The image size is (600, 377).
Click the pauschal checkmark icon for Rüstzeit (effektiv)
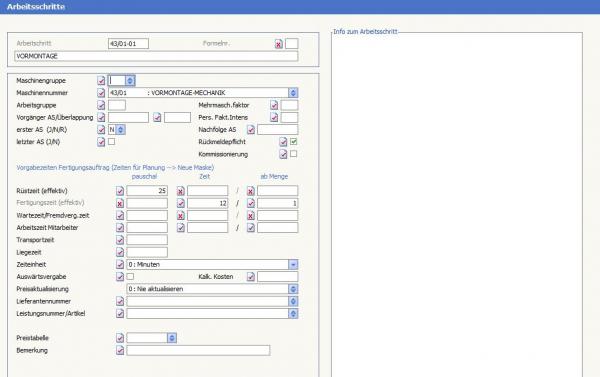tap(120, 191)
